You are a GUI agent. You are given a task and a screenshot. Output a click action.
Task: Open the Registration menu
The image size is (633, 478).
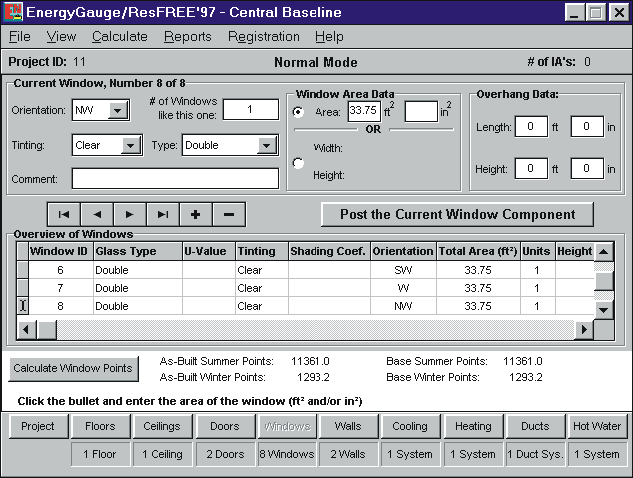264,37
